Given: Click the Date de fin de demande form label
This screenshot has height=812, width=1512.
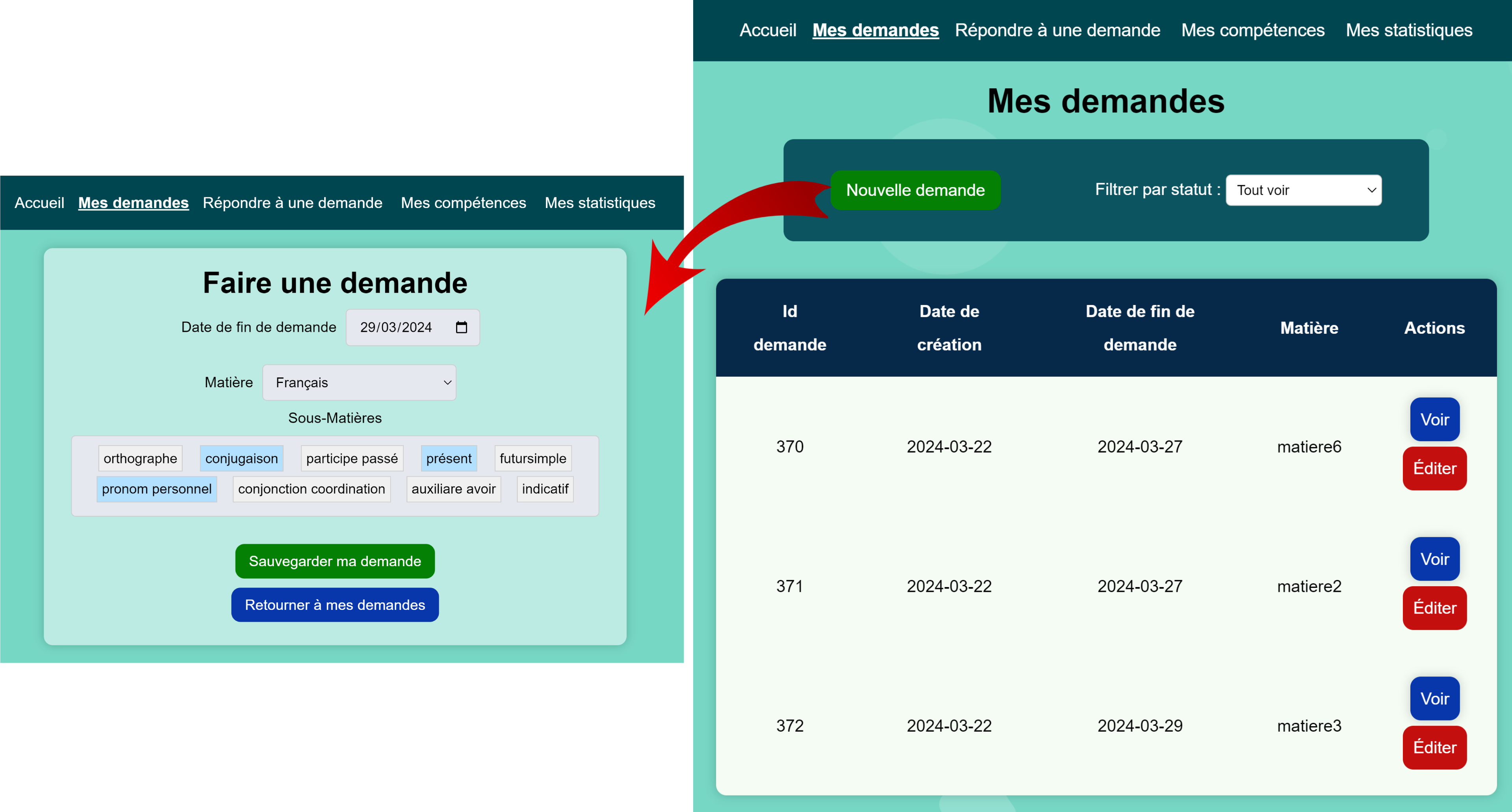Looking at the screenshot, I should tap(259, 328).
